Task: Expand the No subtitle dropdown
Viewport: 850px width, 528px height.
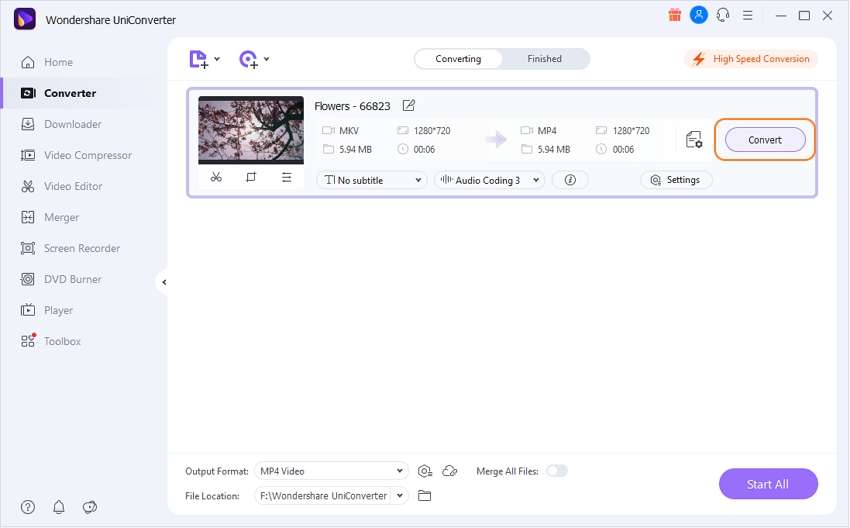Action: 372,180
